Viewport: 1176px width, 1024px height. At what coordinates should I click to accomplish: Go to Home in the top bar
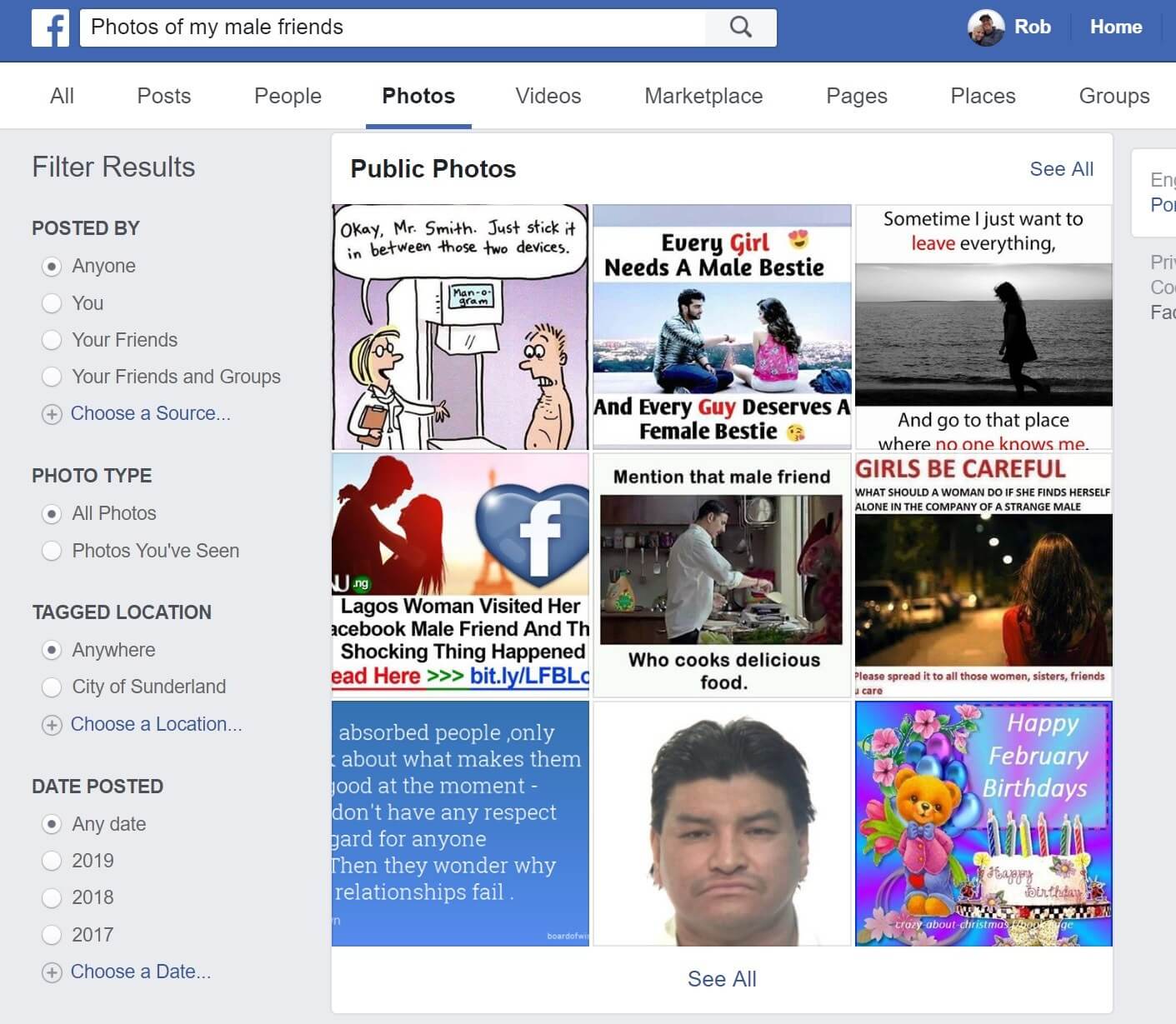[1116, 27]
